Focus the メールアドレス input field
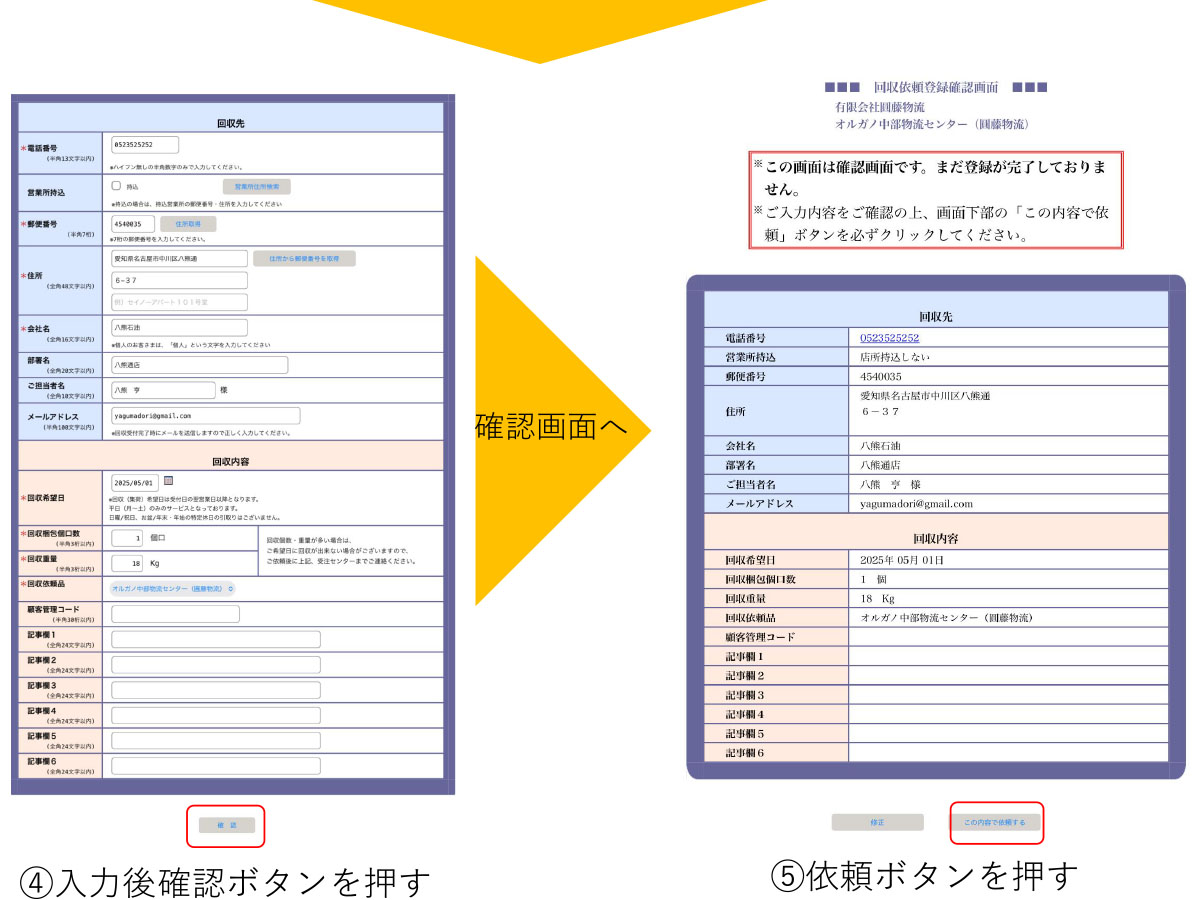 tap(205, 415)
